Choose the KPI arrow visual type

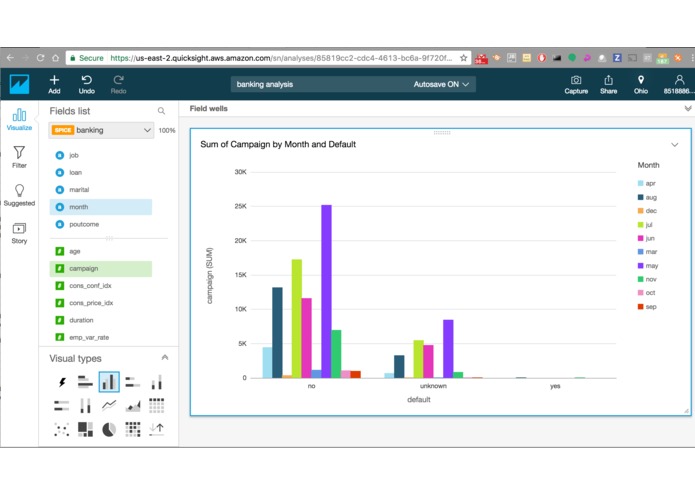coord(156,429)
